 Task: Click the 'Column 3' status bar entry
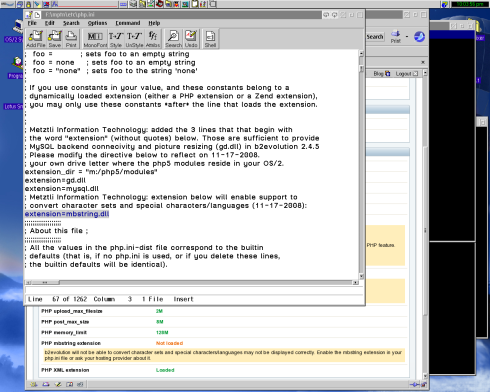113,299
